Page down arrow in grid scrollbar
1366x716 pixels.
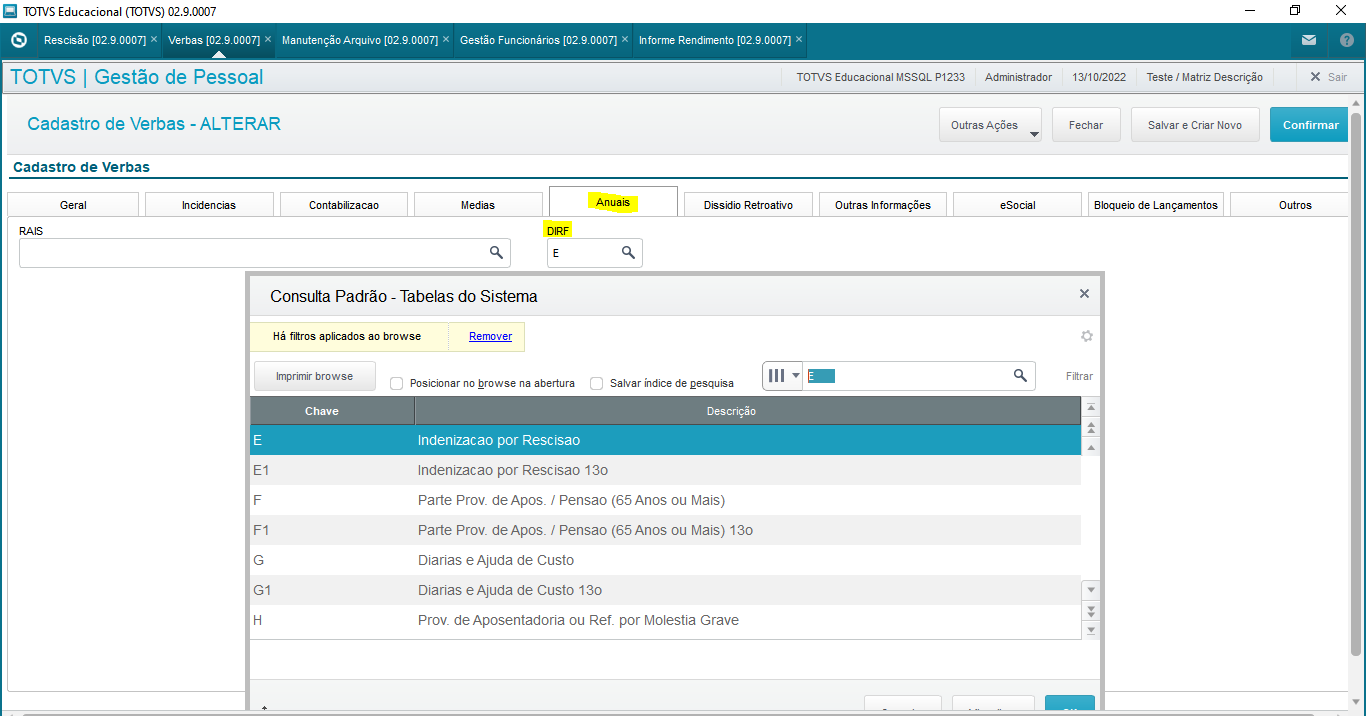(1091, 610)
